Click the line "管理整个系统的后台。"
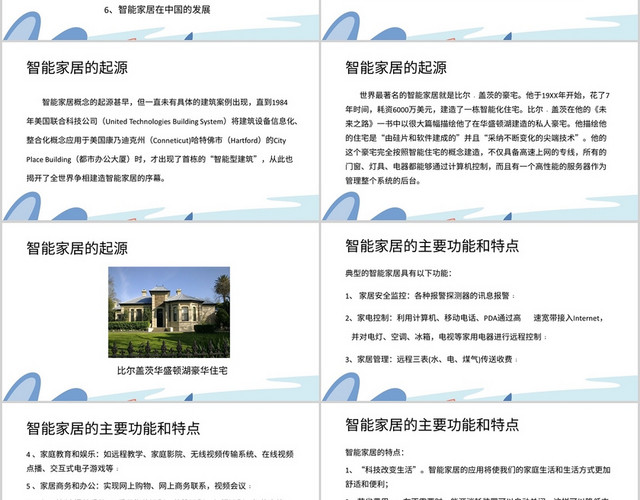The width and height of the screenshot is (640, 500). (x=383, y=180)
